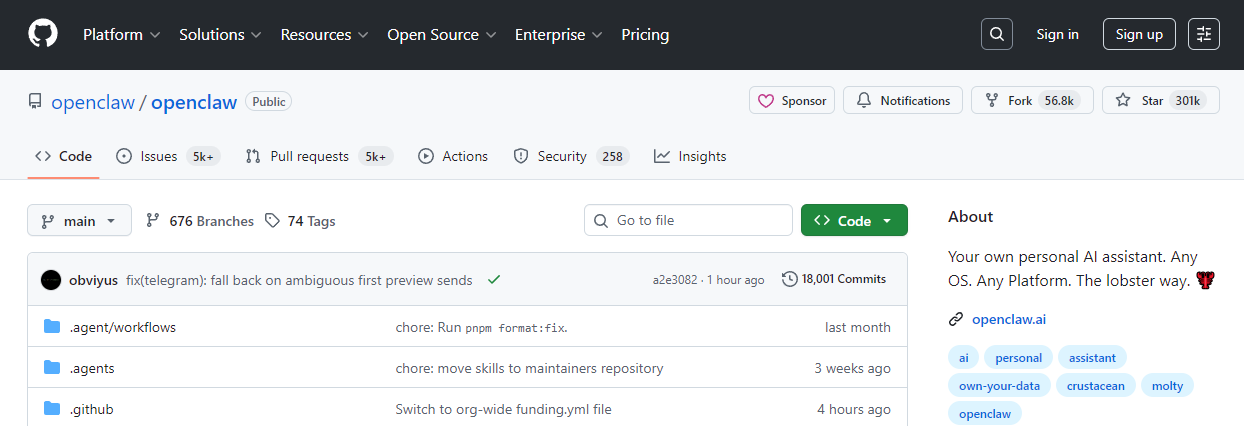Viewport: 1244px width, 426px height.
Task: Open commit 'Switch to org-wide funding.yml file'
Action: [504, 409]
